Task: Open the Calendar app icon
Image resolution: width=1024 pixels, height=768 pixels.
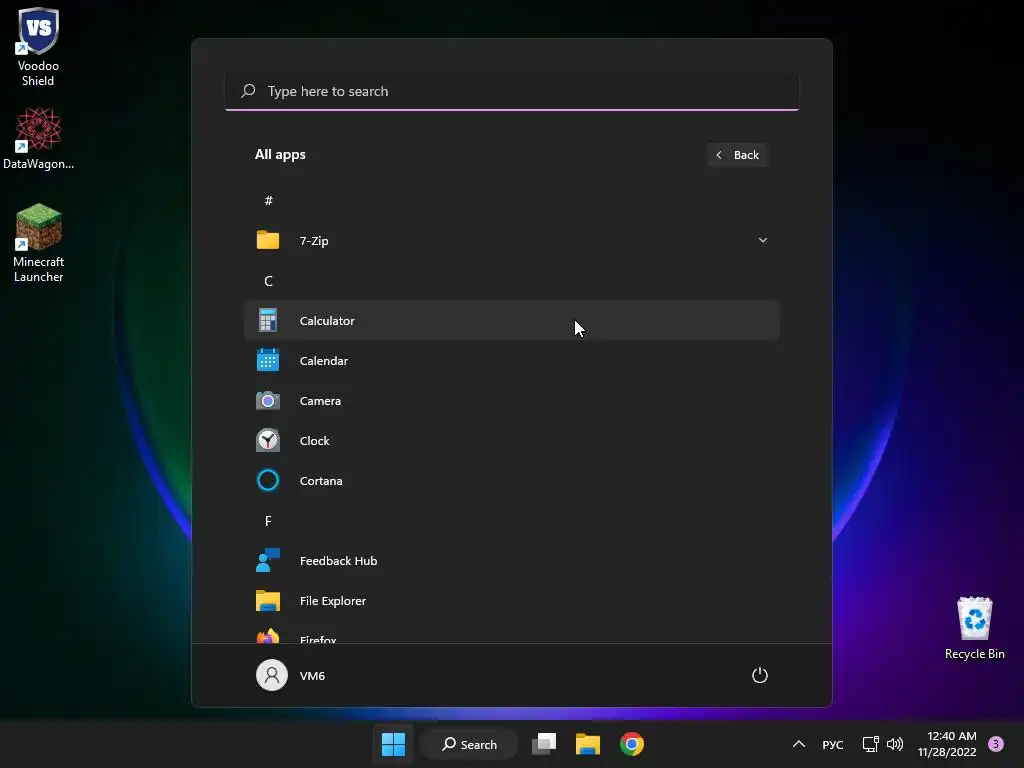Action: click(268, 360)
